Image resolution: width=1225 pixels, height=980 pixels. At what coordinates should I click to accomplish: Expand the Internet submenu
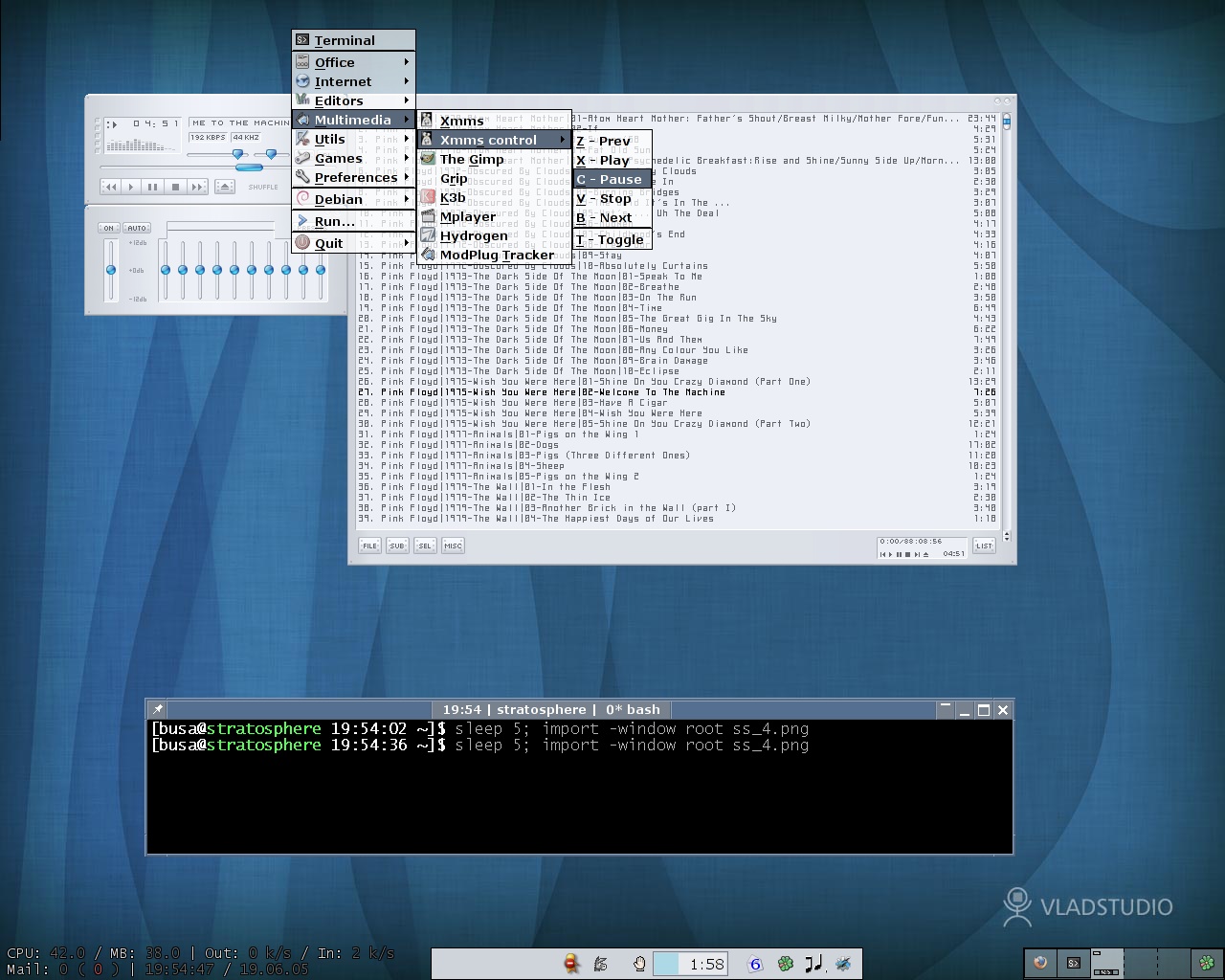click(353, 81)
